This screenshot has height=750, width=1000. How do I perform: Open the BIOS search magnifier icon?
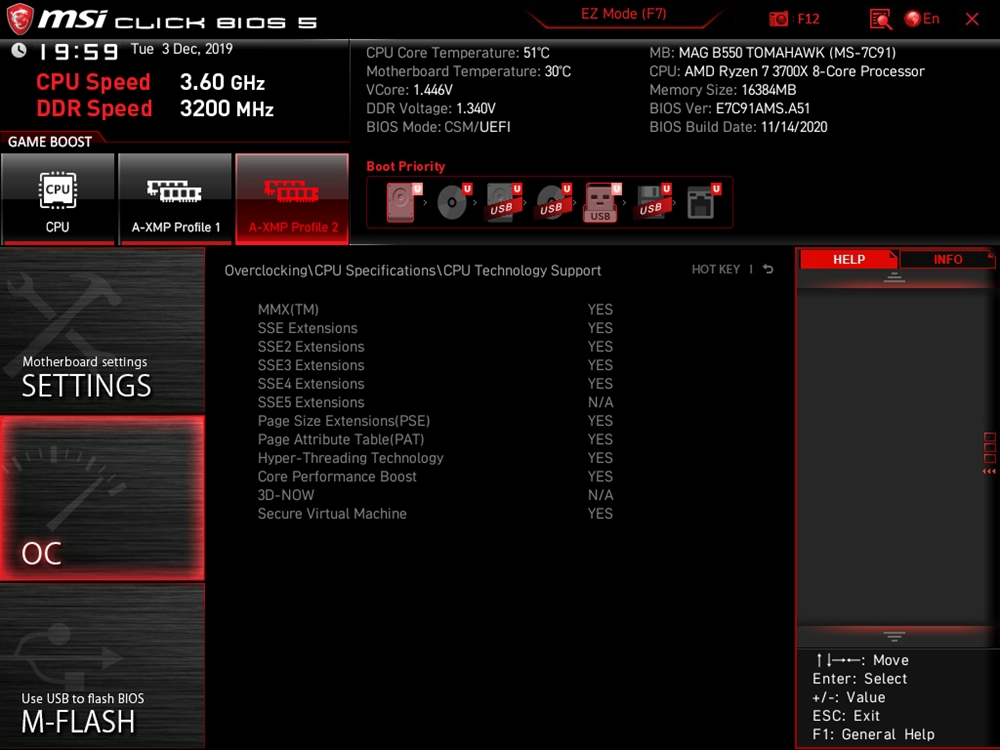880,19
